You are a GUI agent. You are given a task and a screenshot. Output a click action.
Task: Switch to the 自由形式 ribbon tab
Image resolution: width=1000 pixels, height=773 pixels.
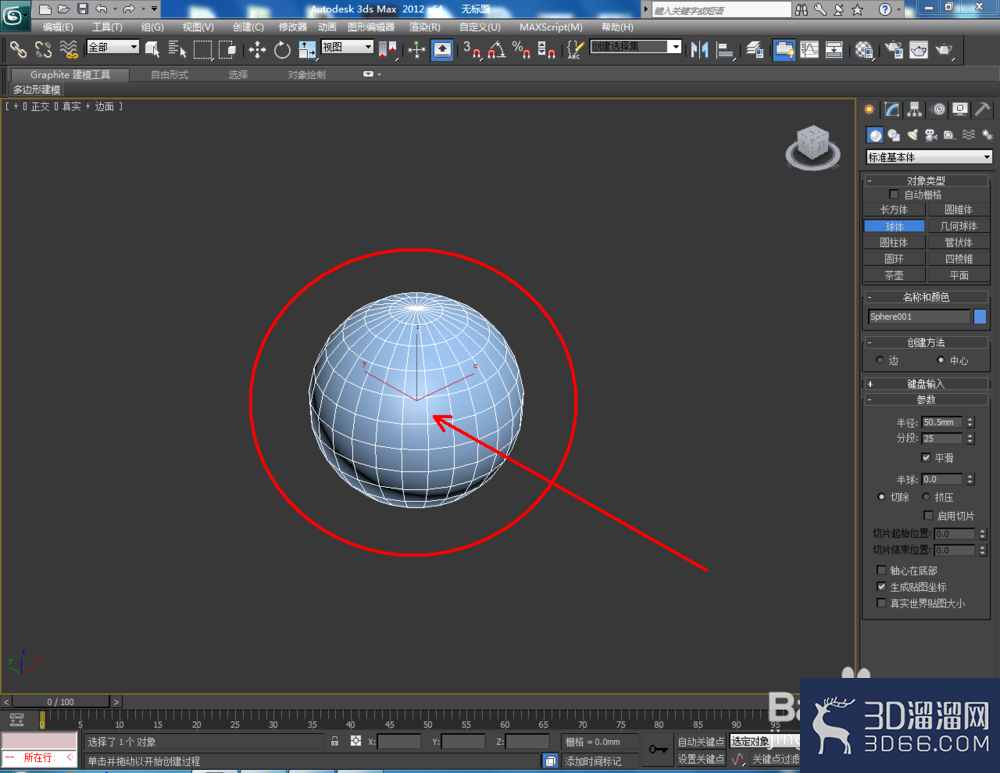point(170,75)
